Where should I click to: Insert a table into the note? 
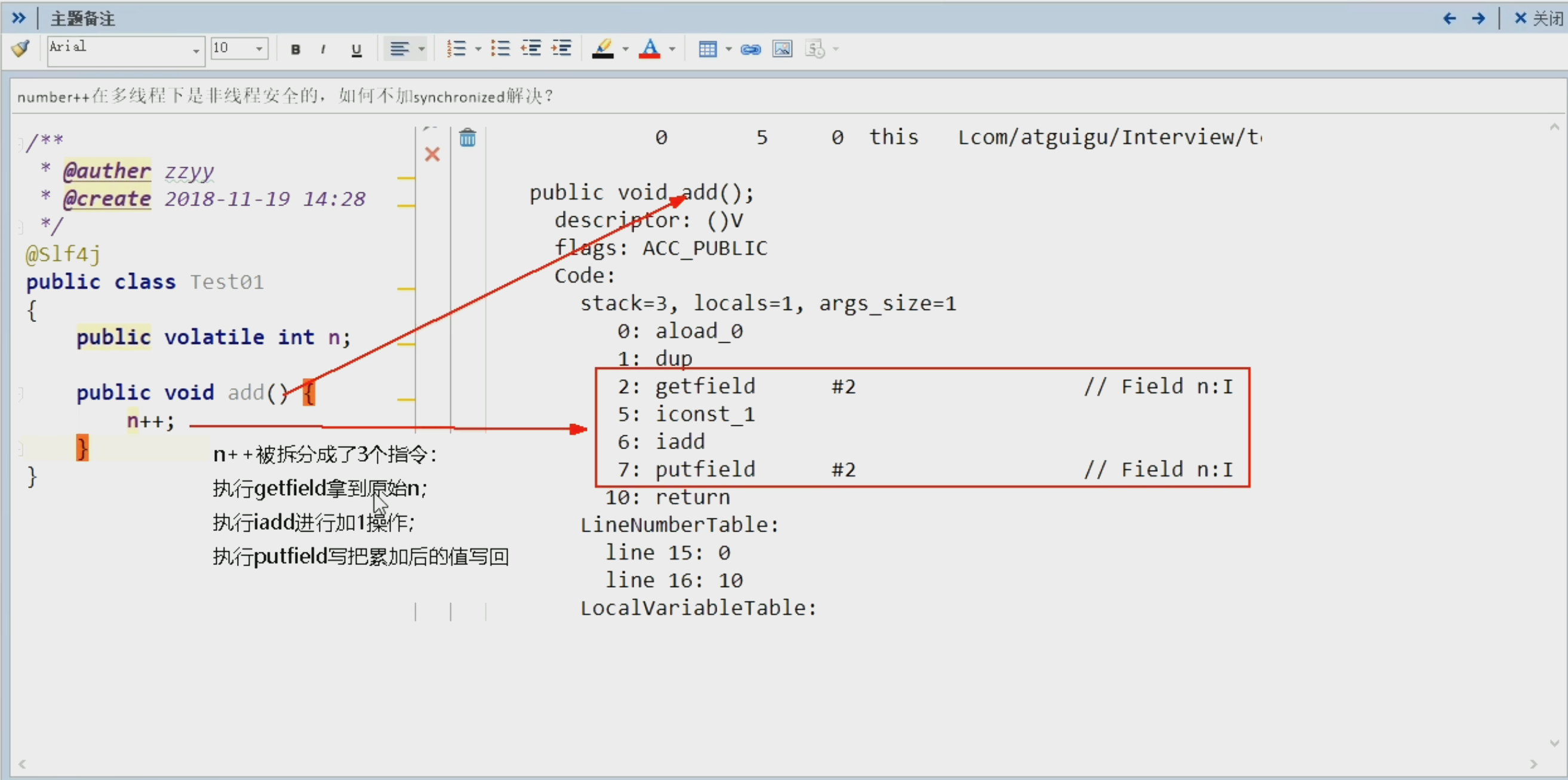[x=708, y=49]
